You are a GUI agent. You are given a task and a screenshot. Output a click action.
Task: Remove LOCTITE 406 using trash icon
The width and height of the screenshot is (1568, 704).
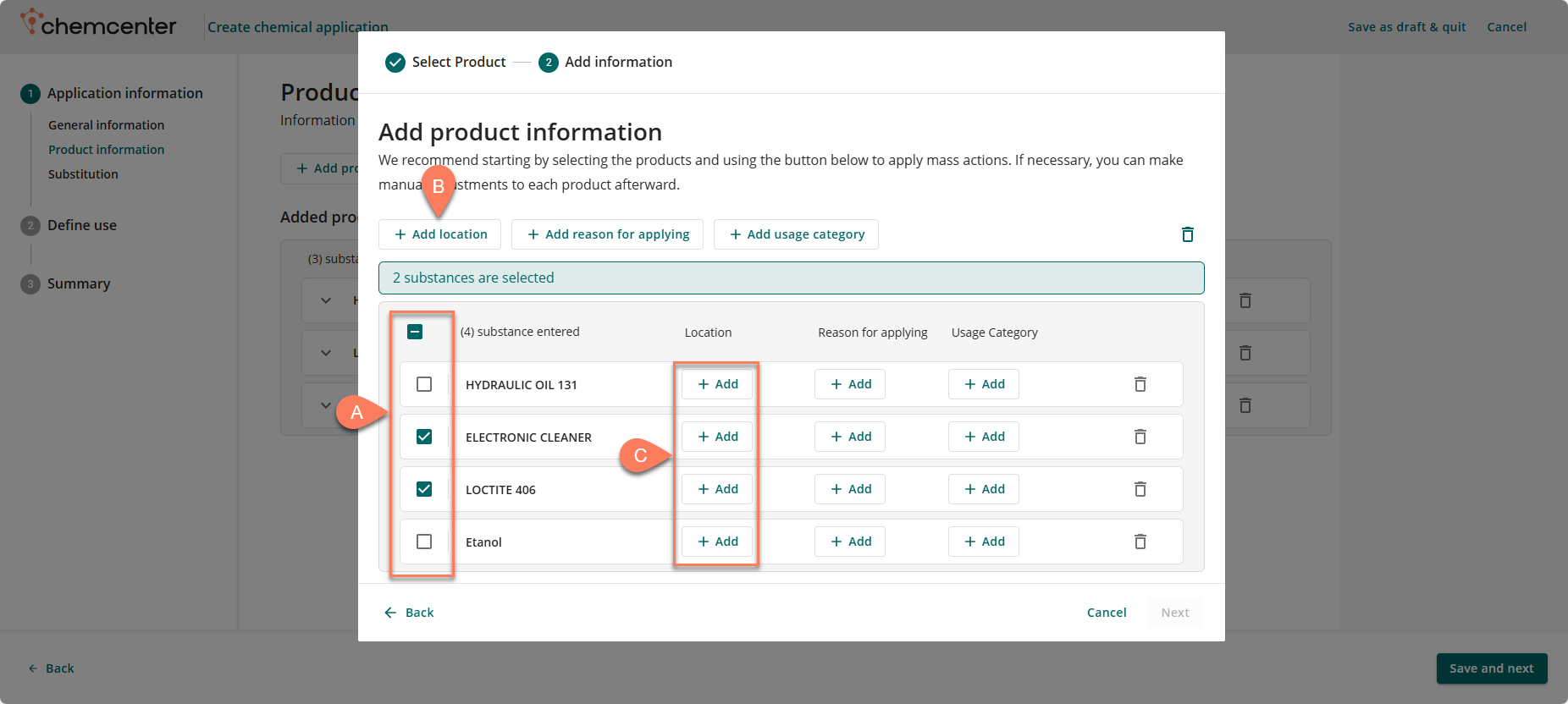(1140, 489)
